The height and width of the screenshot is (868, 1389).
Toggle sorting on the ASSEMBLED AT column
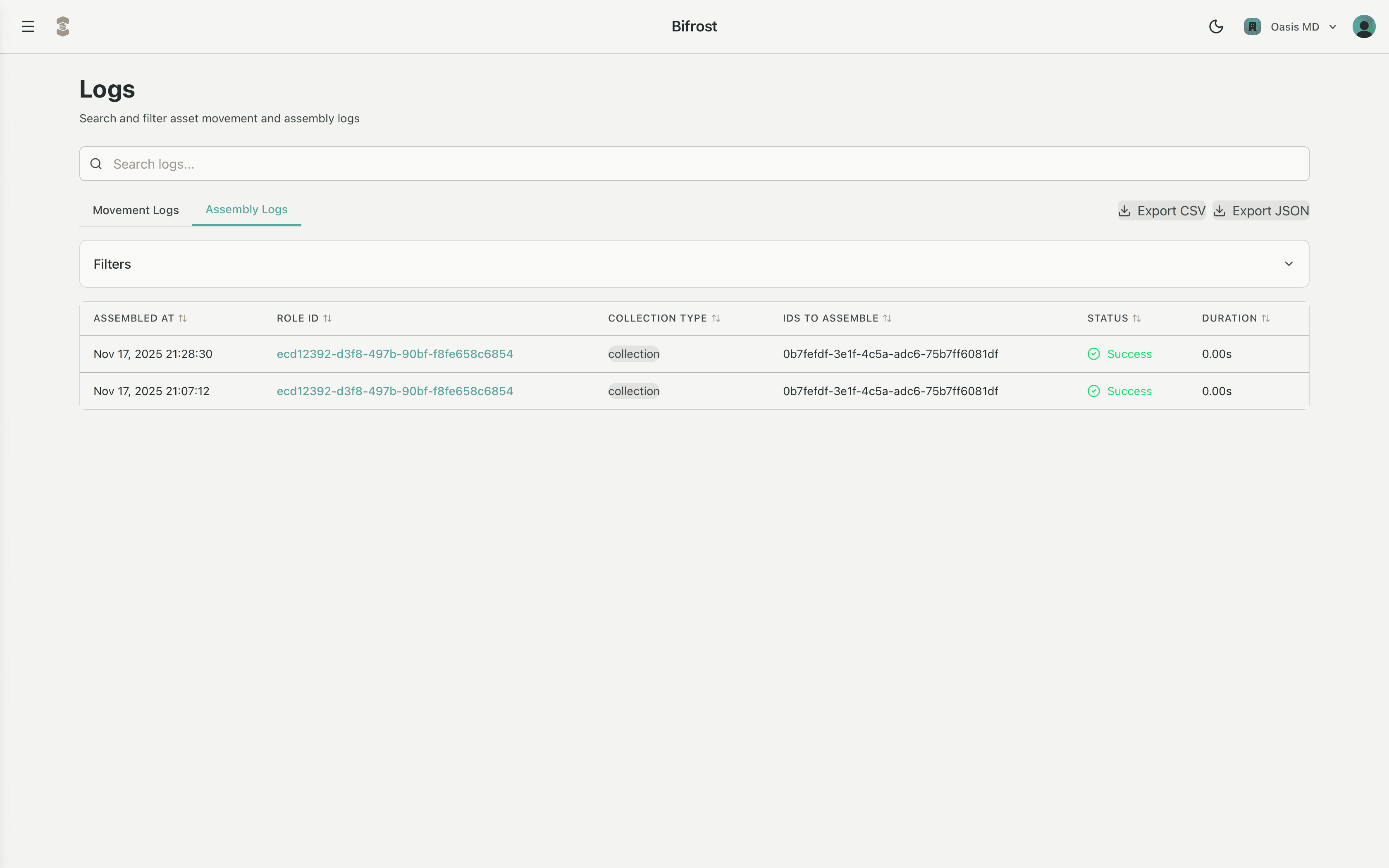183,317
